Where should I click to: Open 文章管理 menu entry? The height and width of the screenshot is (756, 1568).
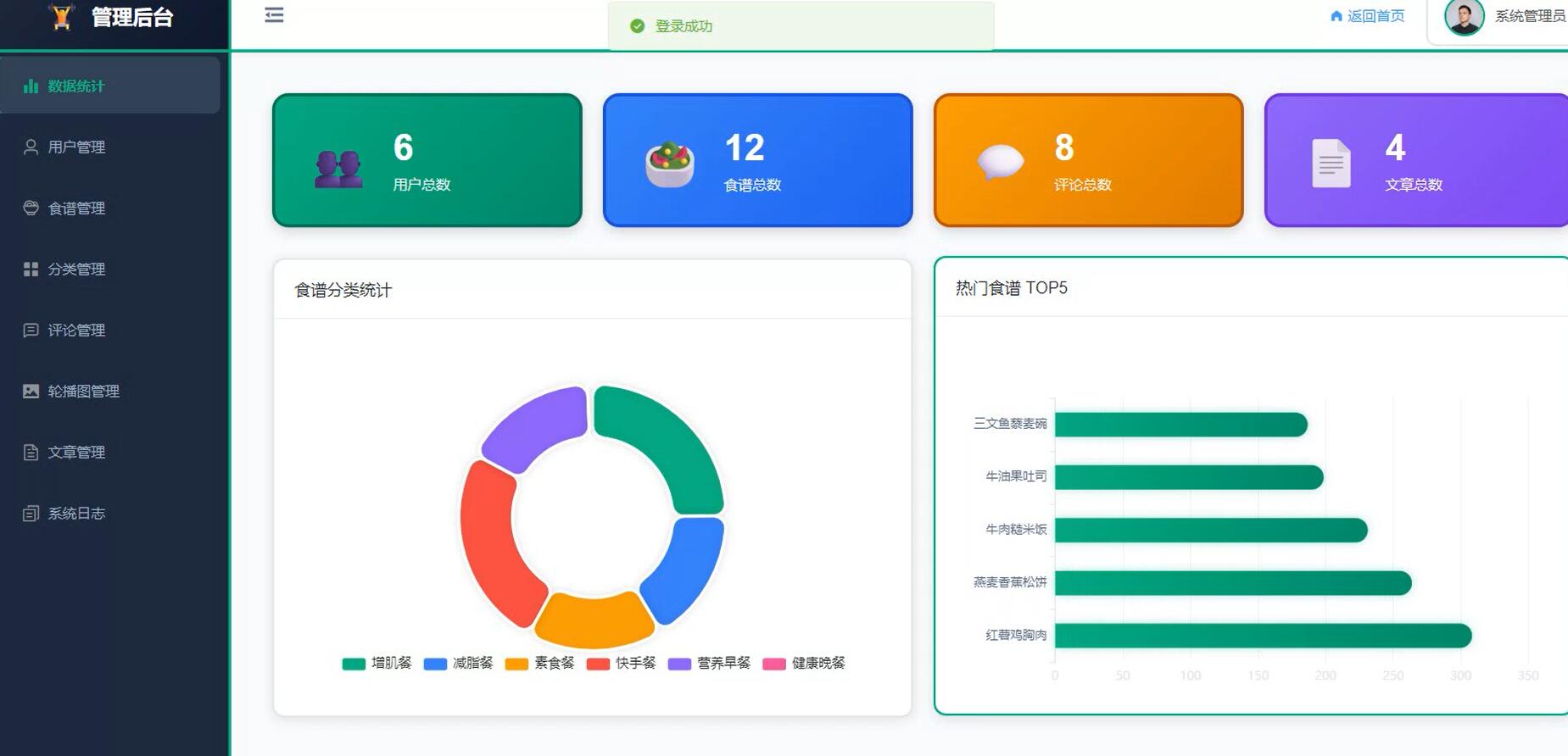point(110,452)
